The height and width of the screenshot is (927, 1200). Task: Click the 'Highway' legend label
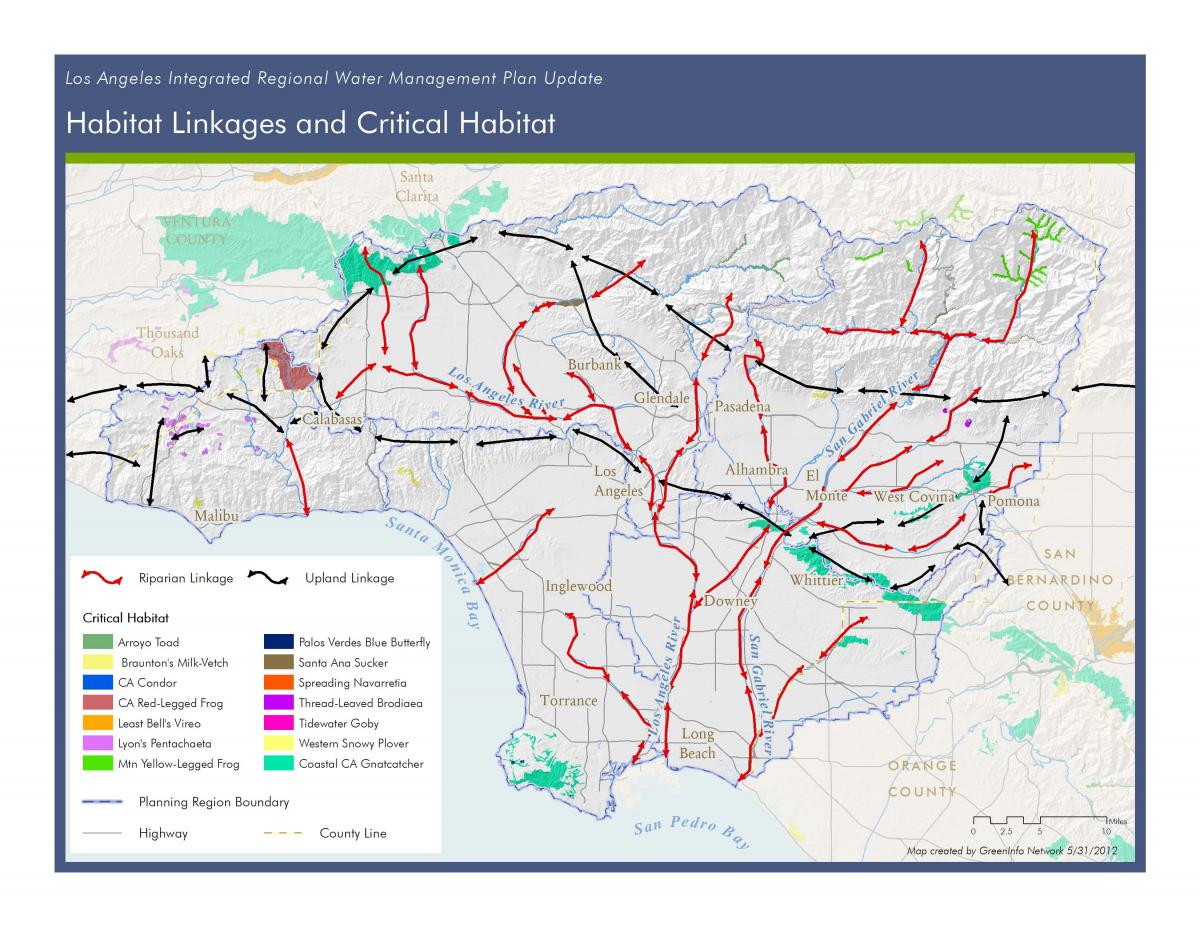pos(163,833)
